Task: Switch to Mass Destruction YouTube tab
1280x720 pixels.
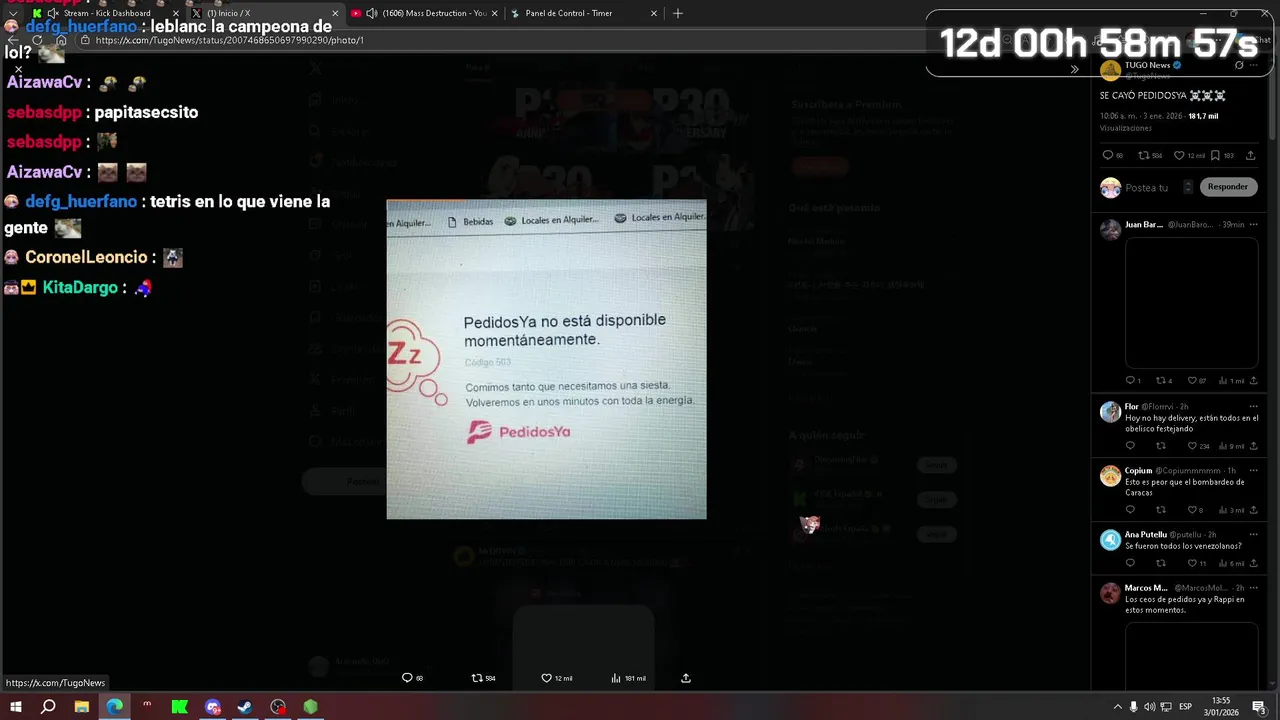Action: coord(424,13)
